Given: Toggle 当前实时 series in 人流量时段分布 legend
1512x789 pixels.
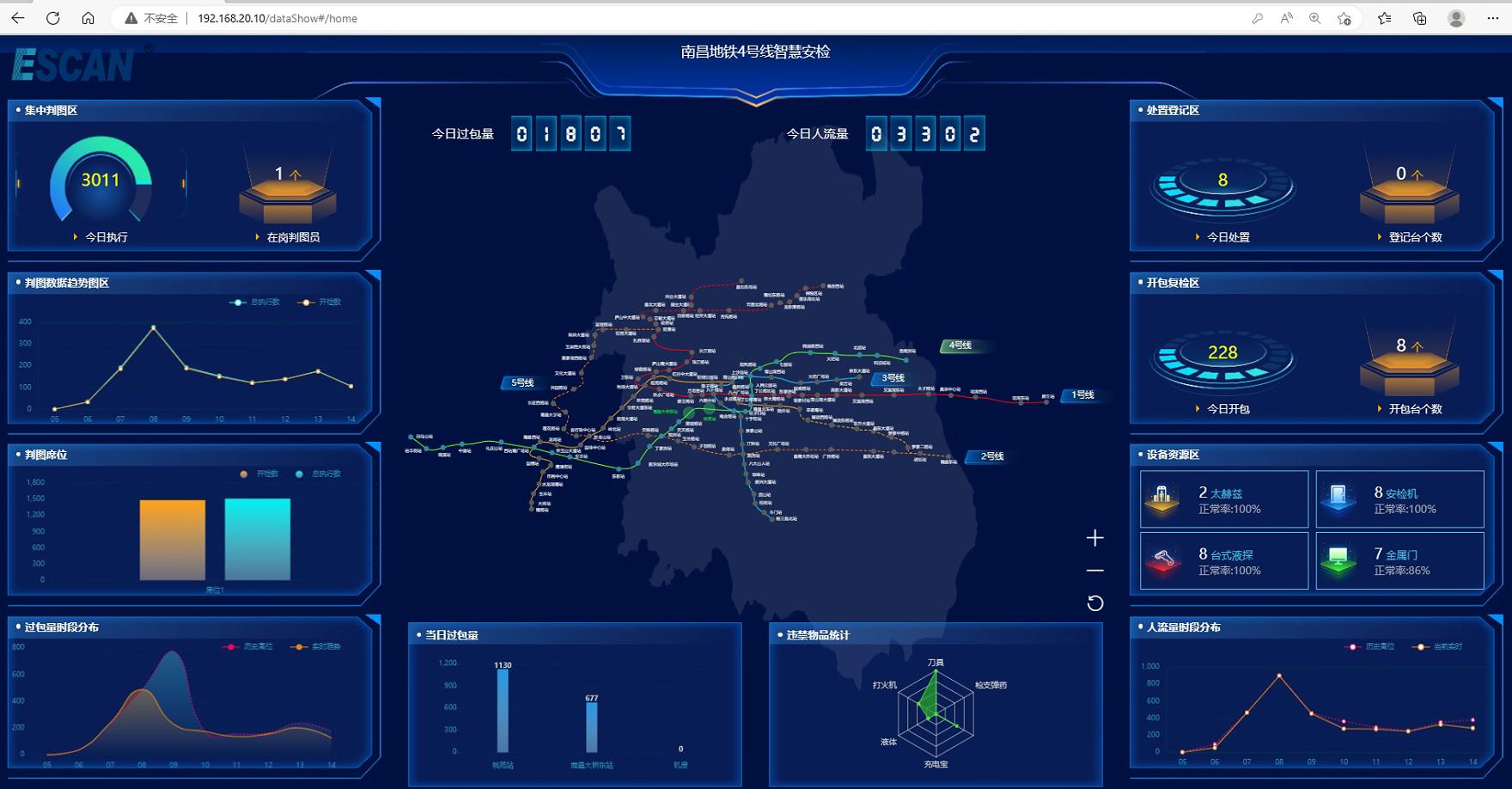Looking at the screenshot, I should (x=1439, y=646).
